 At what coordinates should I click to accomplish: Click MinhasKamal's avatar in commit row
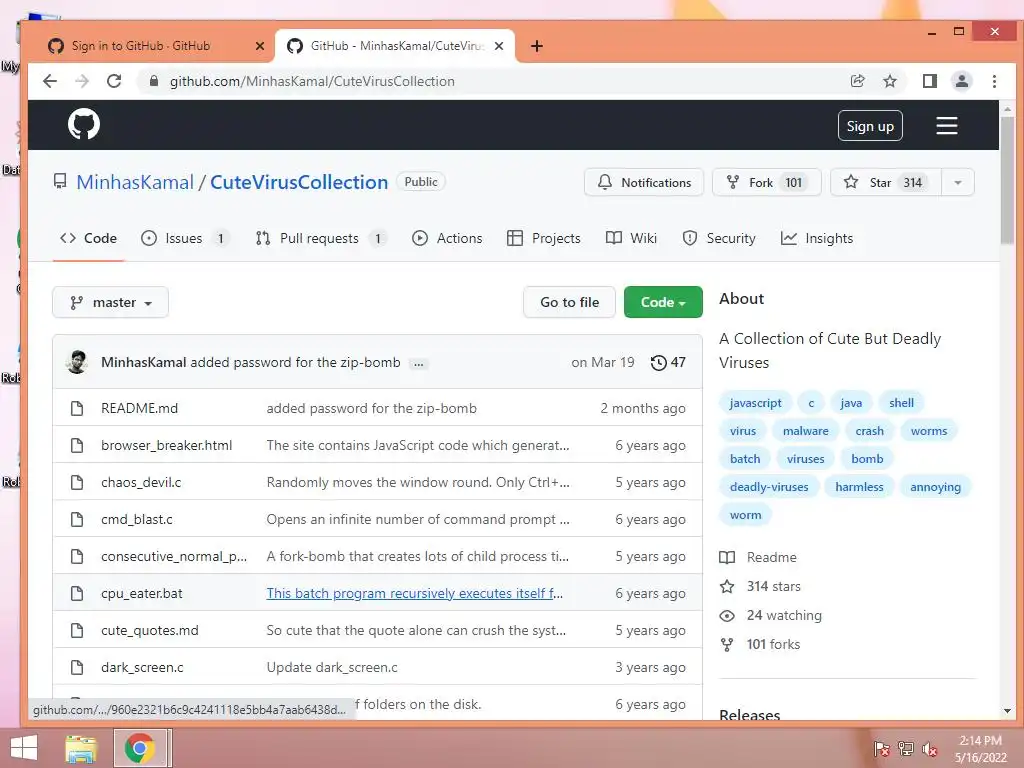pos(77,362)
